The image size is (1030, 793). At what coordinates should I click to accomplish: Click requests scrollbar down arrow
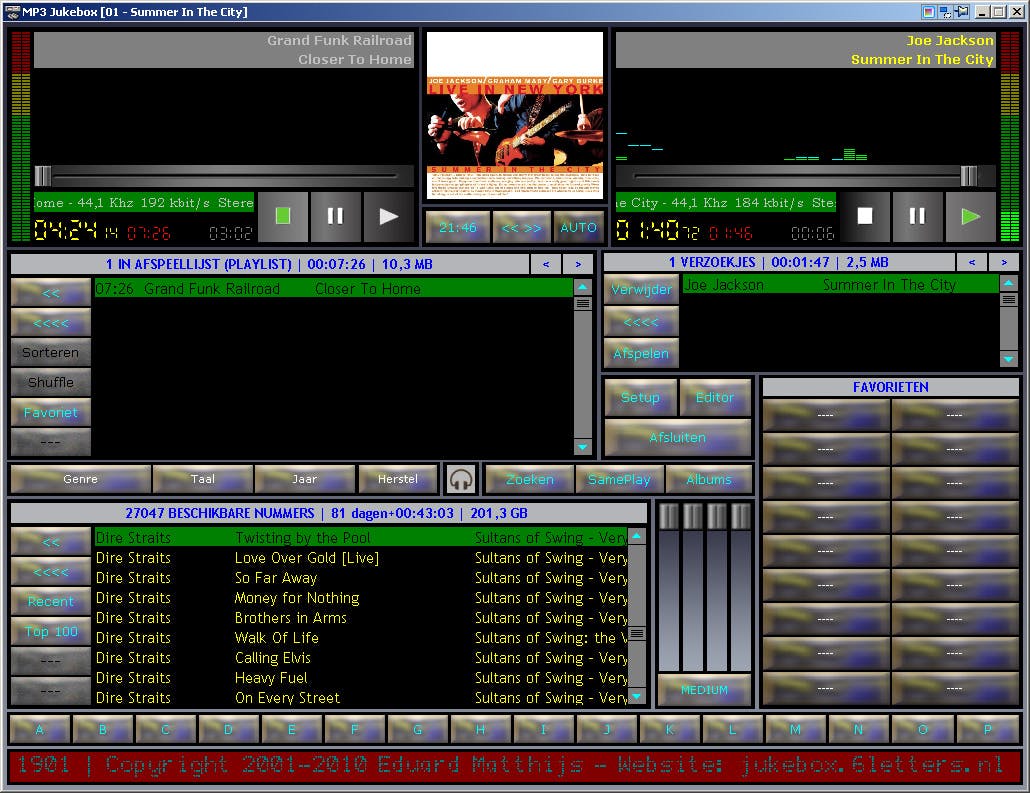point(1008,359)
